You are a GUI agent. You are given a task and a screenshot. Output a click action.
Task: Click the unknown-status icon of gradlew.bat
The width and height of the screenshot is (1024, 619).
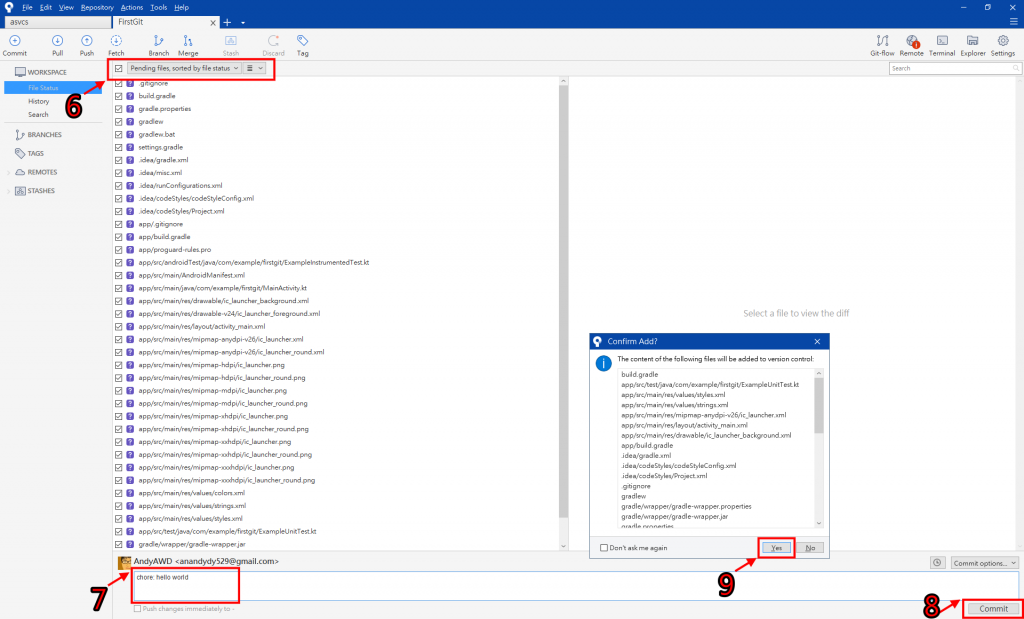pos(130,135)
